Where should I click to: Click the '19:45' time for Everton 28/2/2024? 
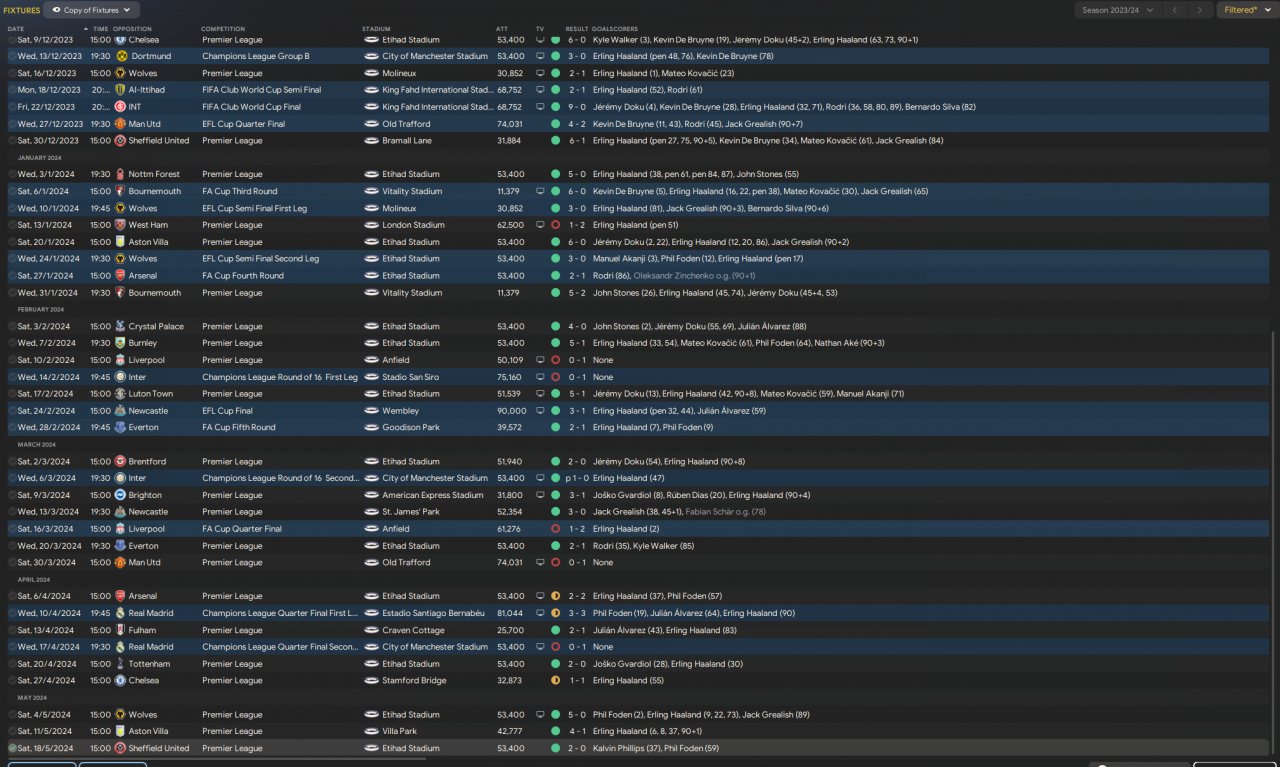tap(100, 428)
